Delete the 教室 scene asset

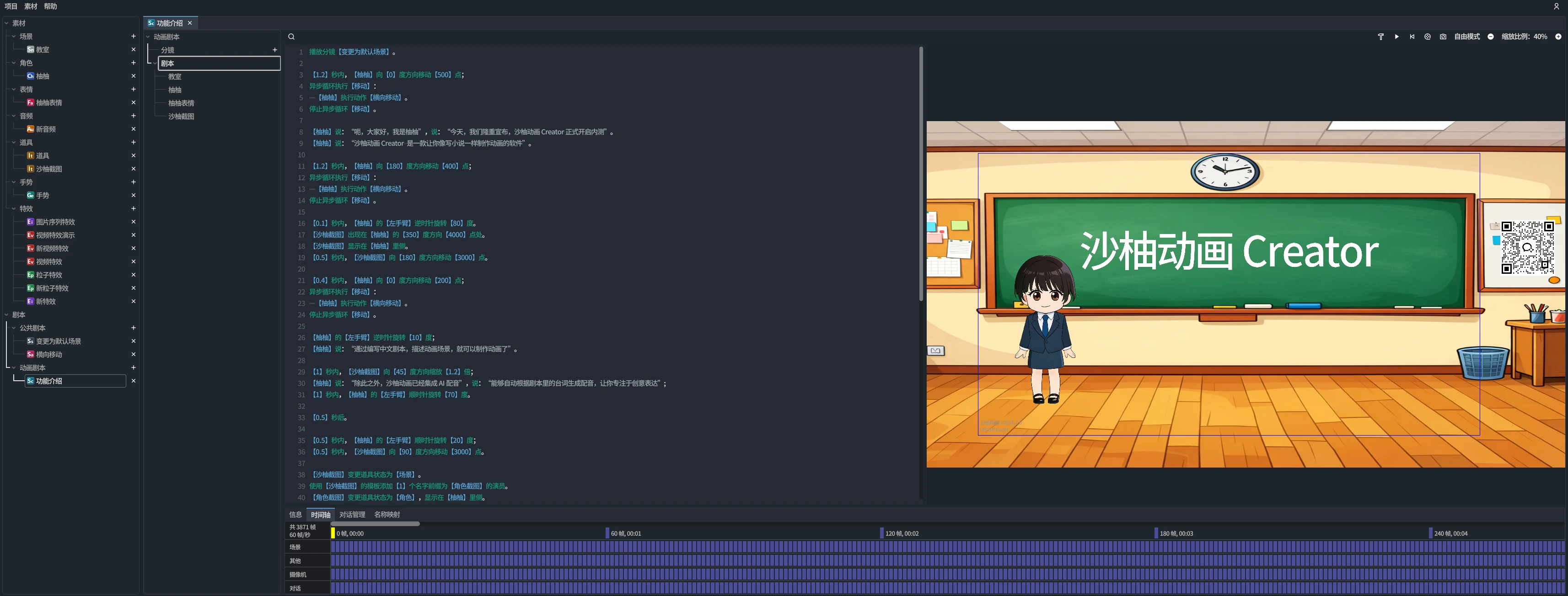point(133,49)
